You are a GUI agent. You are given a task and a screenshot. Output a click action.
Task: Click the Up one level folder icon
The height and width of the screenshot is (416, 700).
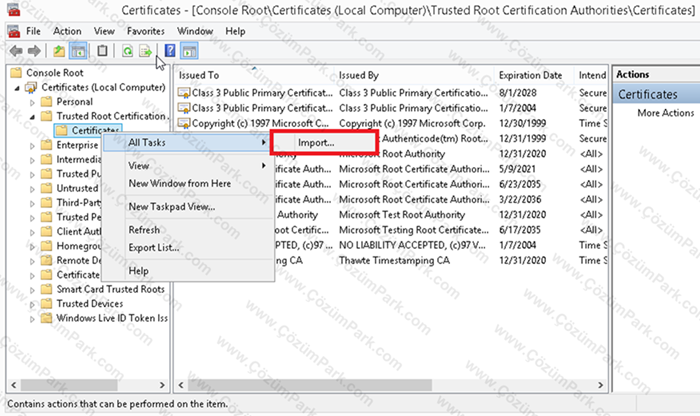pos(59,51)
